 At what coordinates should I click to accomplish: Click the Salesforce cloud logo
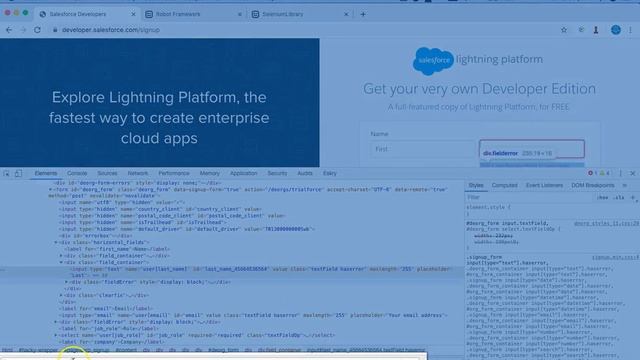pyautogui.click(x=433, y=61)
